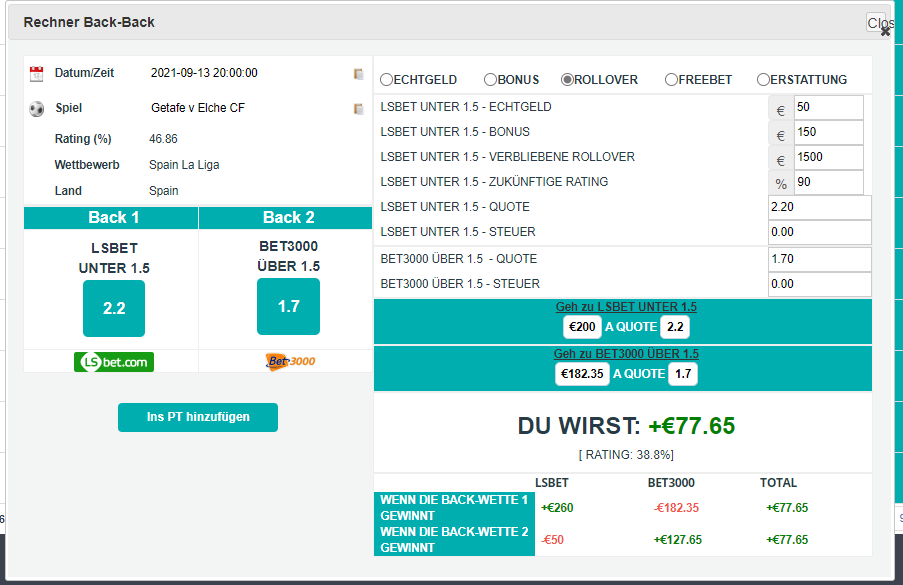
Task: Click the match name Getafe v Elche CF
Action: click(198, 108)
